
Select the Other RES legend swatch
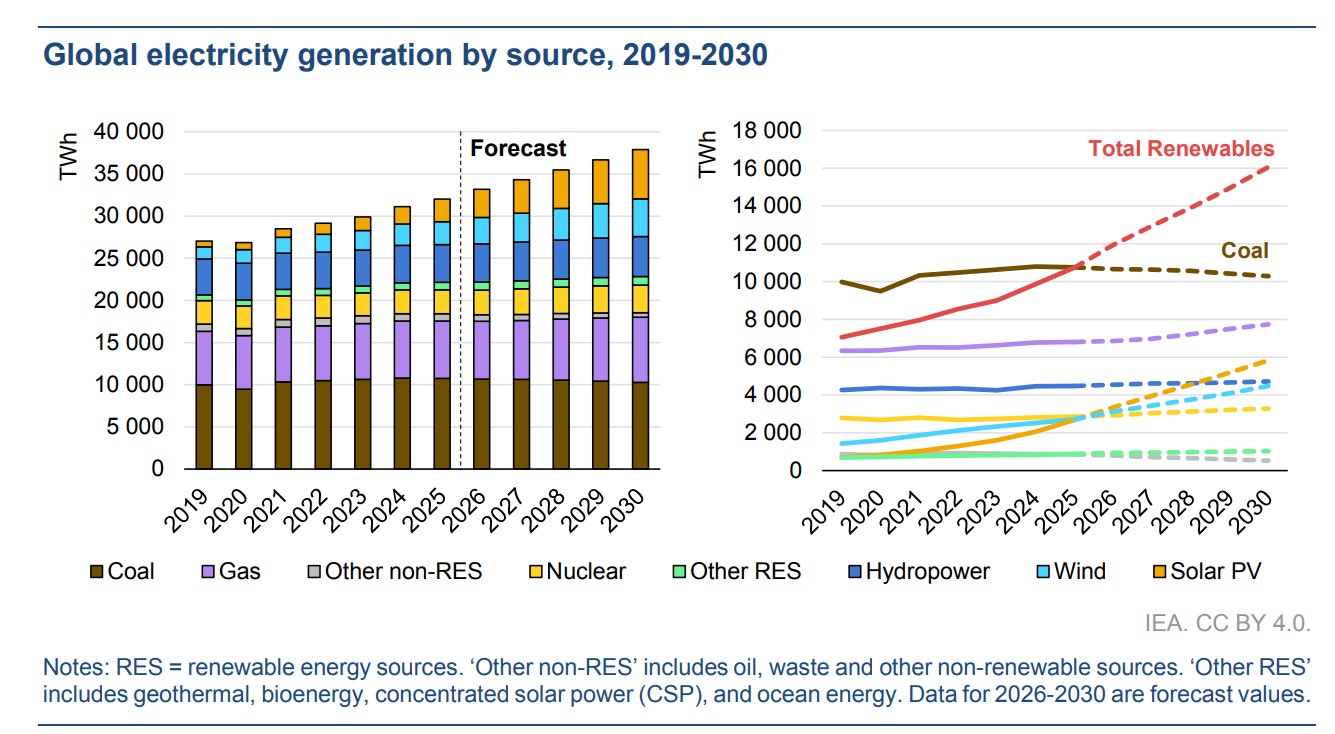pos(677,572)
